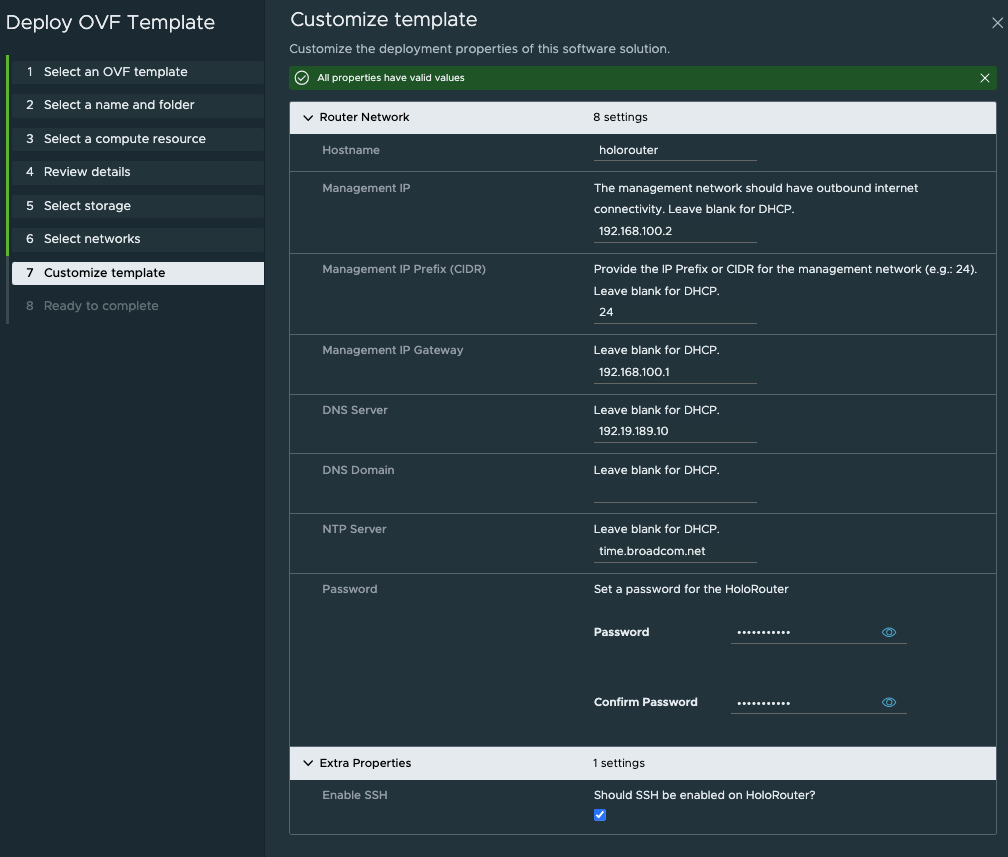Edit the Management IP address field
The image size is (1008, 857).
675,231
